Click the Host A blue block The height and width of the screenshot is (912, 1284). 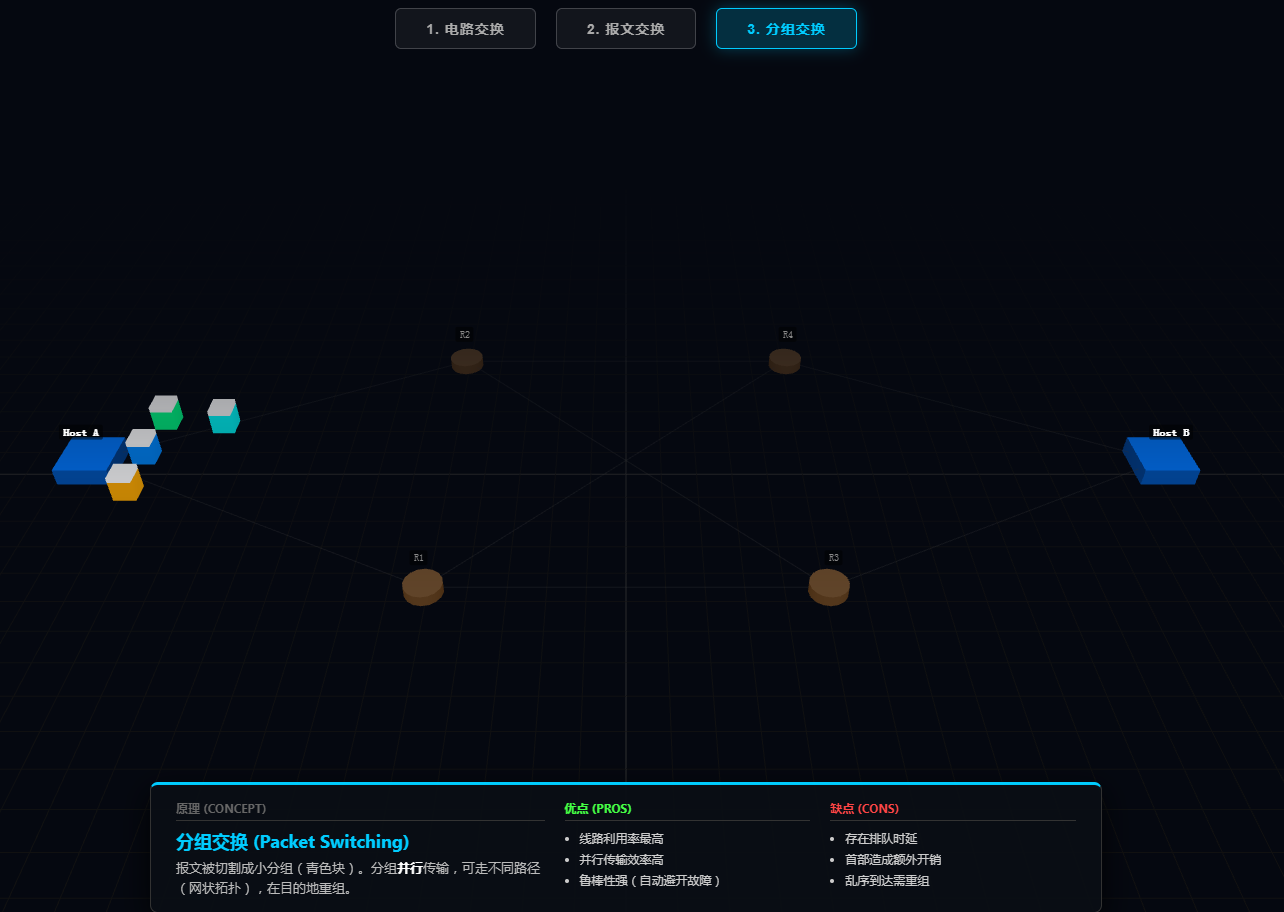coord(84,462)
